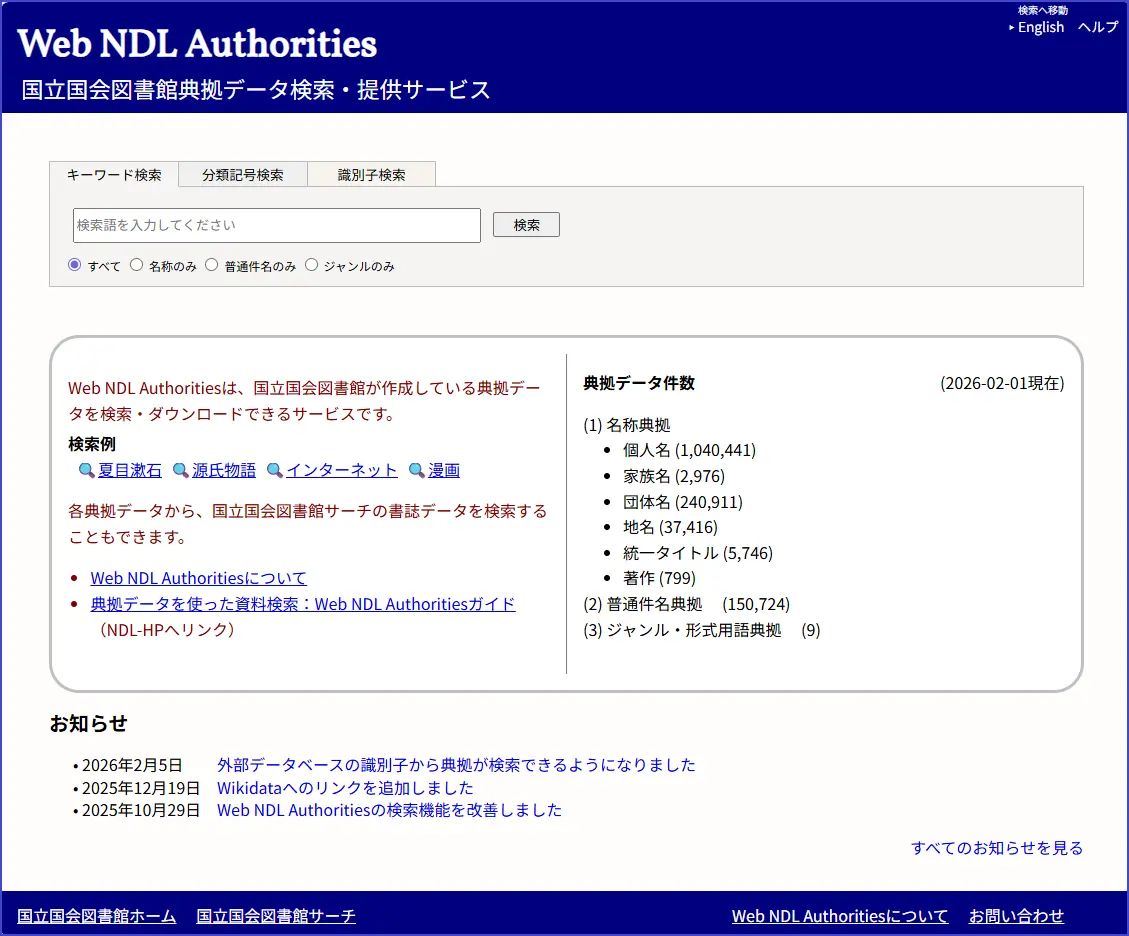This screenshot has width=1129, height=936.
Task: Switch language to English
Action: [x=1040, y=27]
